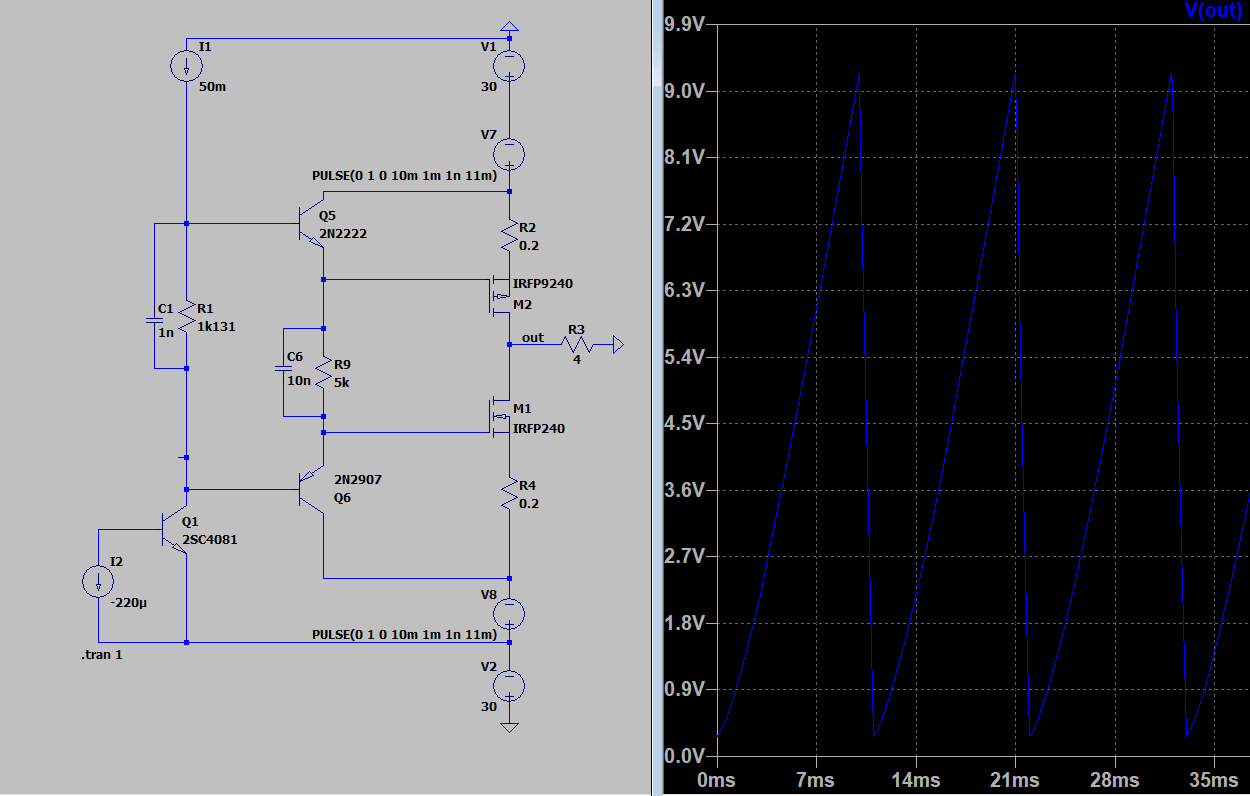Image resolution: width=1250 pixels, height=796 pixels.
Task: Click the 9.9V vertical axis label
Action: pos(685,24)
